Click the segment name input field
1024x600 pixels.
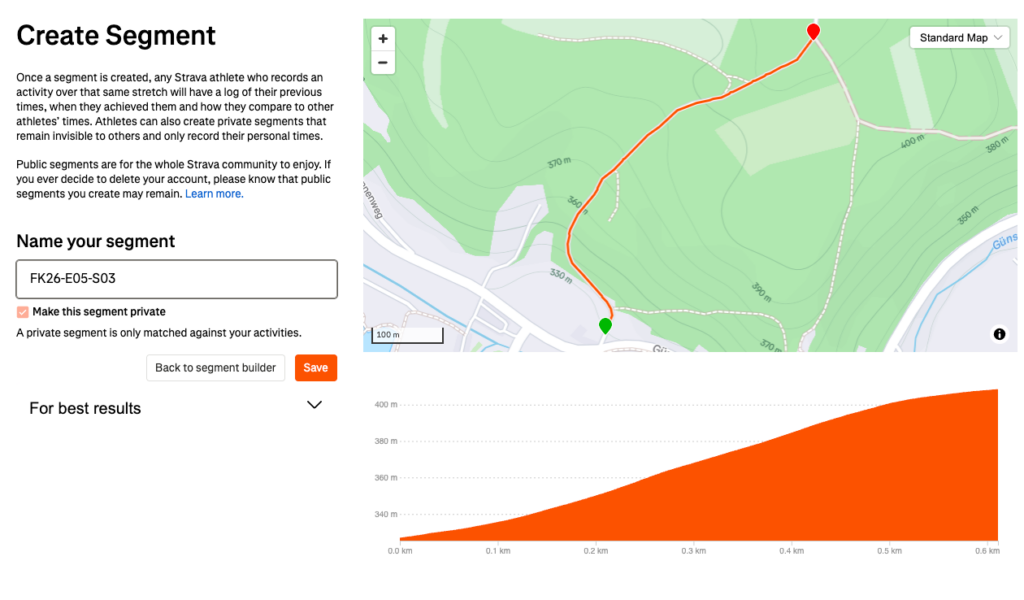[x=176, y=279]
